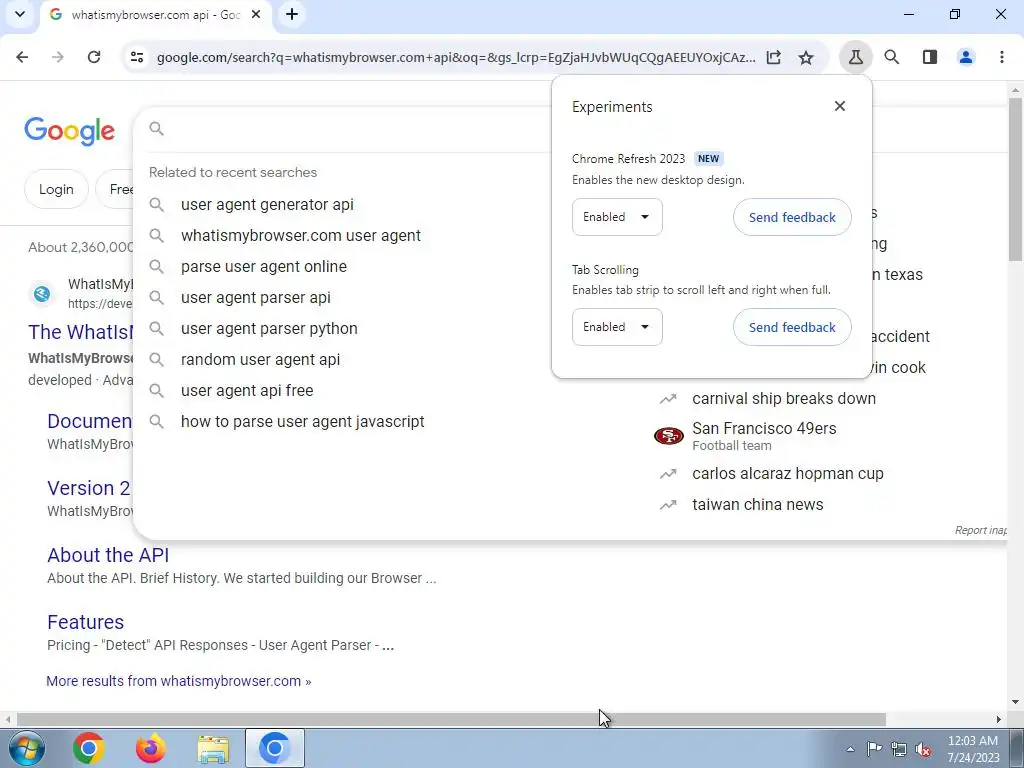
Task: Click the horizontal scrollbar right arrow
Action: click(x=999, y=720)
